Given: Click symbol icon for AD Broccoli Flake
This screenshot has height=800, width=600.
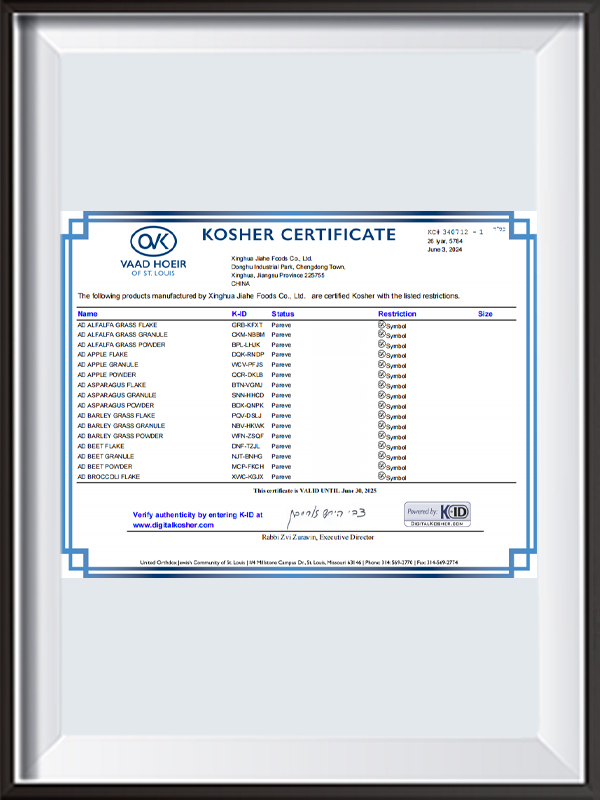Looking at the screenshot, I should point(381,477).
